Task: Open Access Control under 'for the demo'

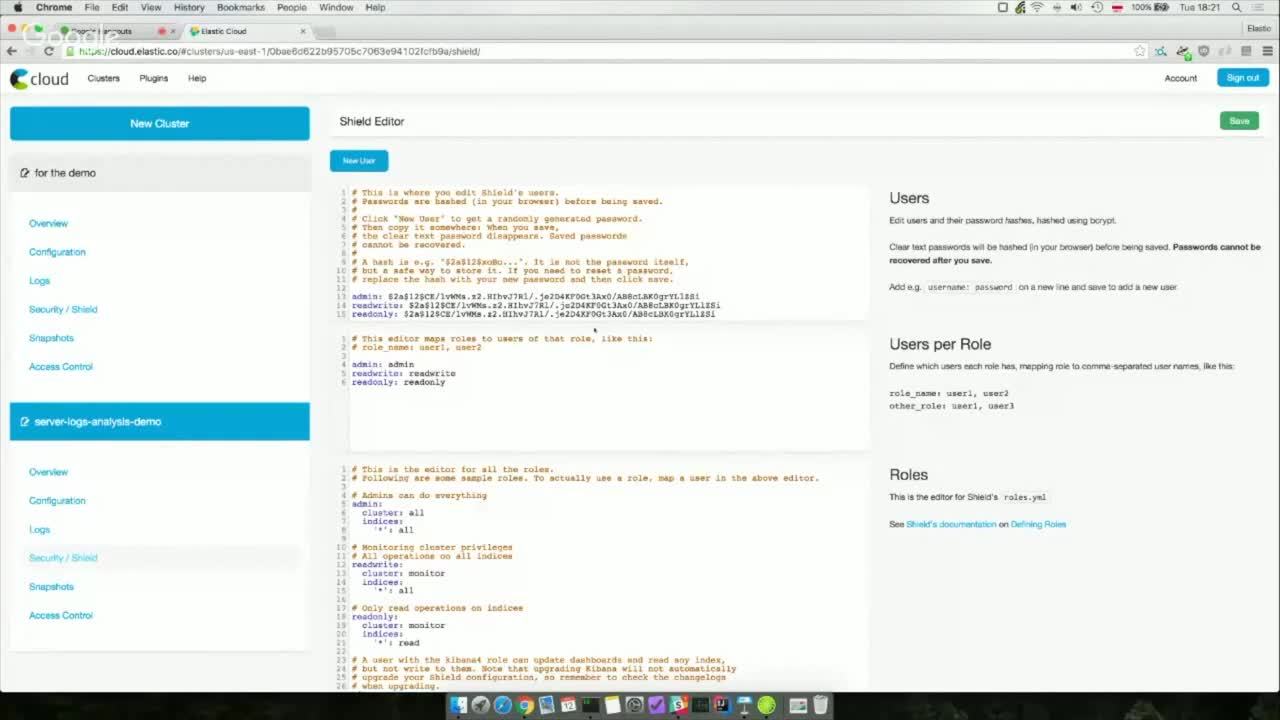Action: point(60,367)
